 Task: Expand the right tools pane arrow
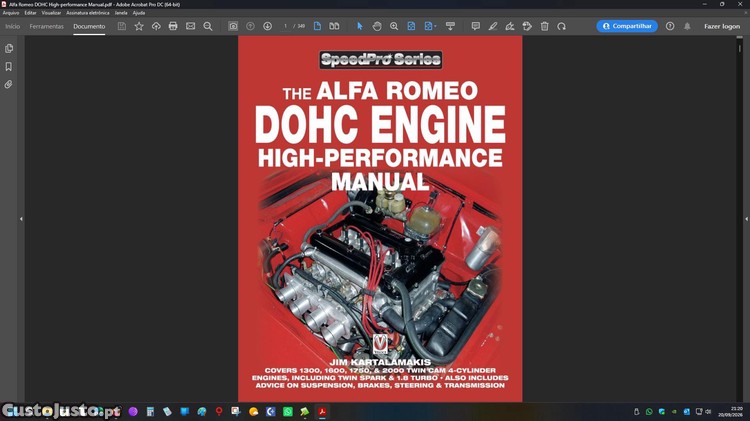(x=746, y=219)
